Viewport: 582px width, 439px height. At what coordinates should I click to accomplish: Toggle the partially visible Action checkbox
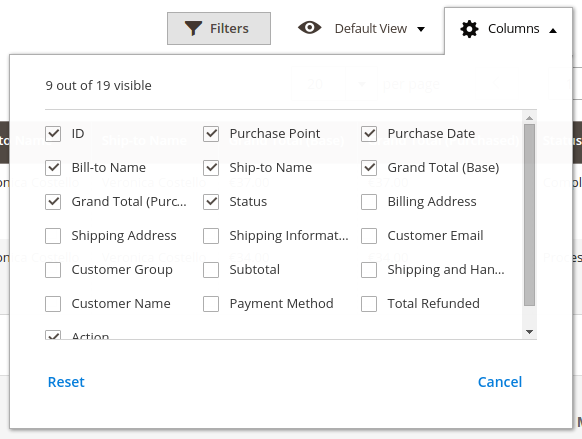(x=53, y=335)
